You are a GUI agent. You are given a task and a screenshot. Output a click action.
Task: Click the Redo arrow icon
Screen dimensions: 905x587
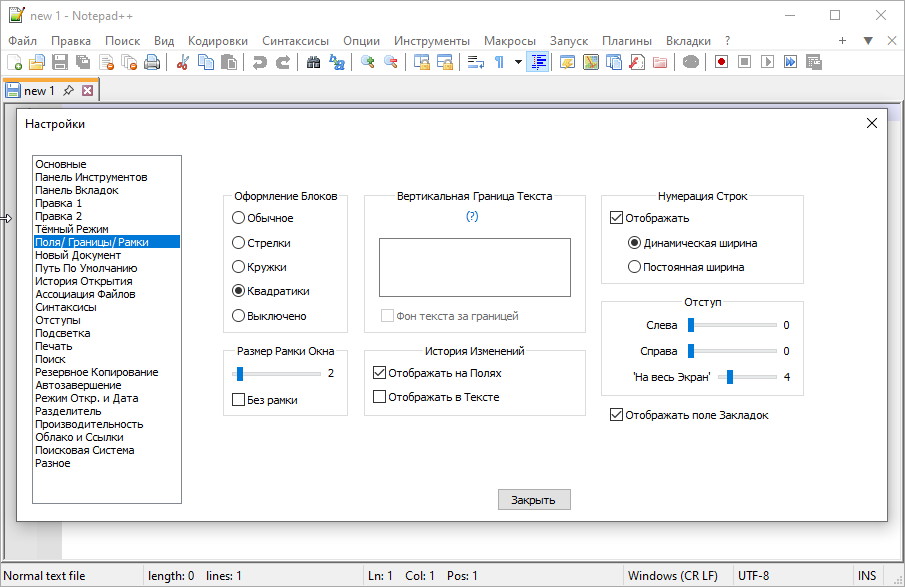point(283,62)
